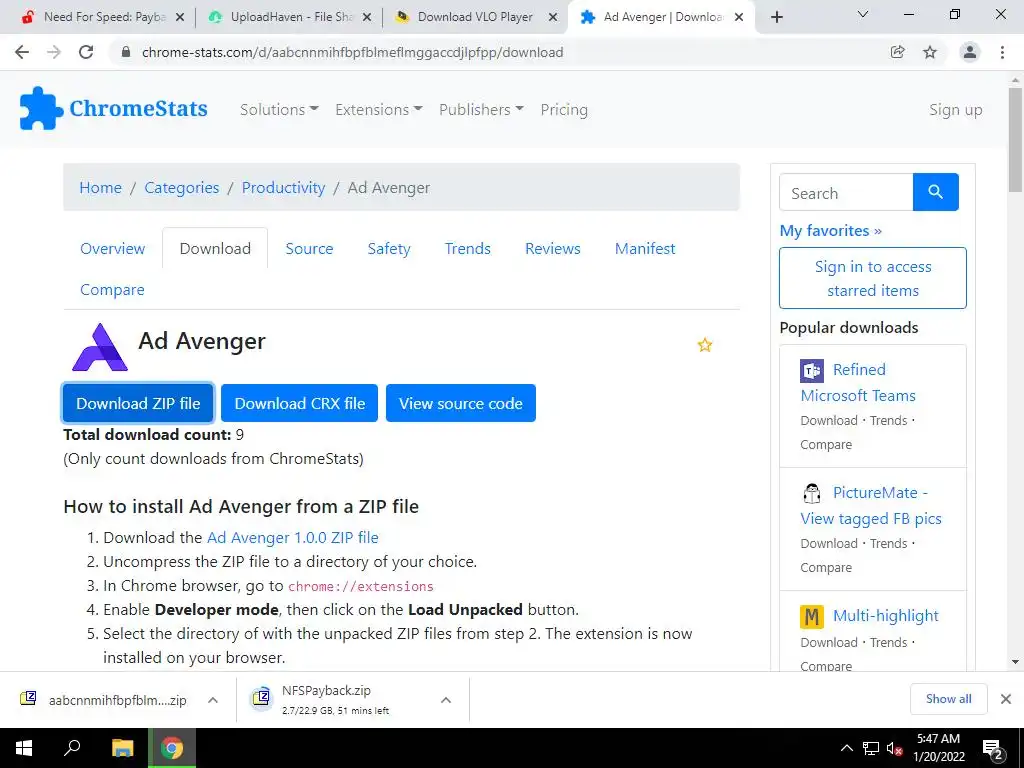Click the browser back arrow
Viewport: 1024px width, 768px height.
22,52
